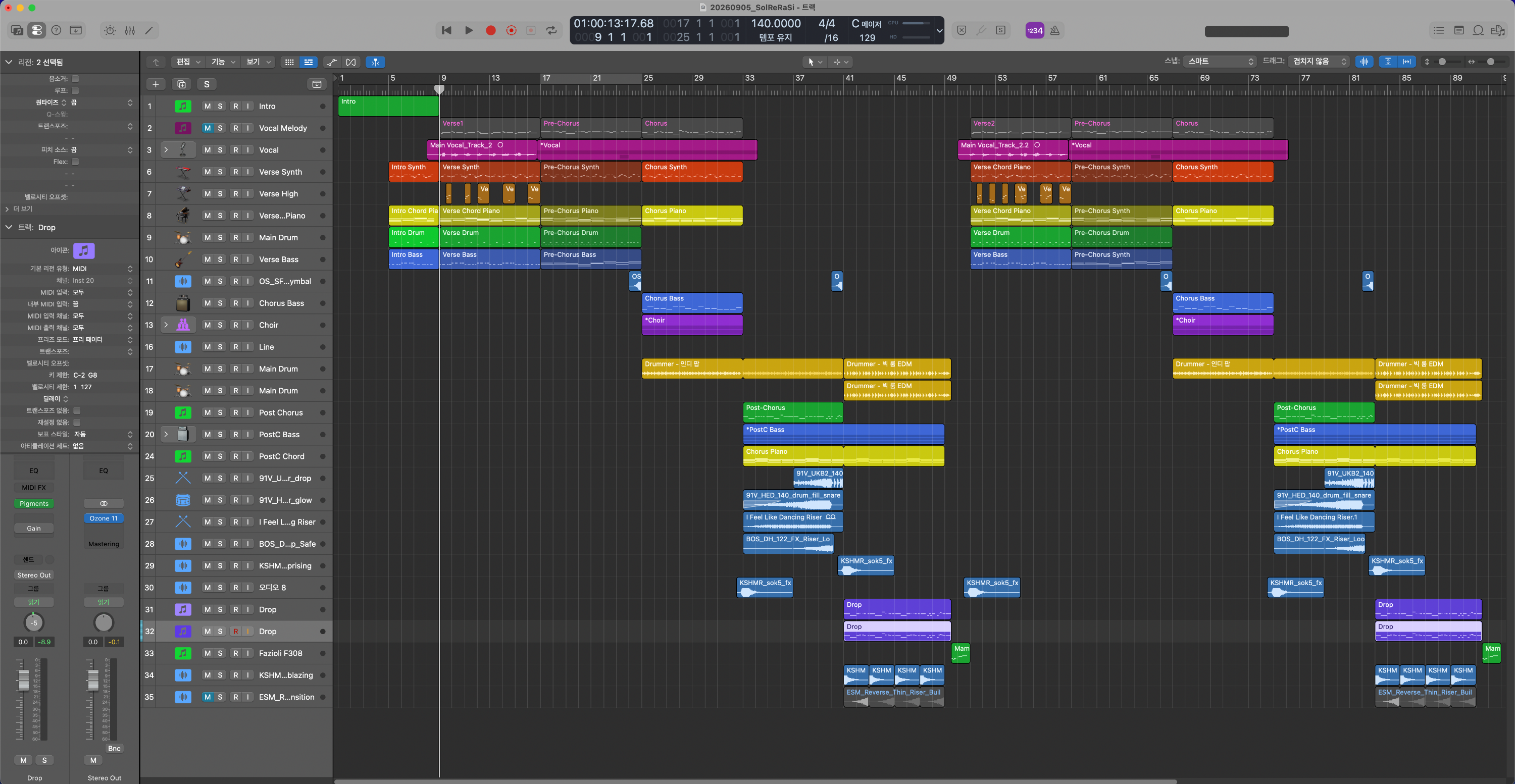Record-enable the Drop track 32
Viewport: 1515px width, 784px height.
235,632
